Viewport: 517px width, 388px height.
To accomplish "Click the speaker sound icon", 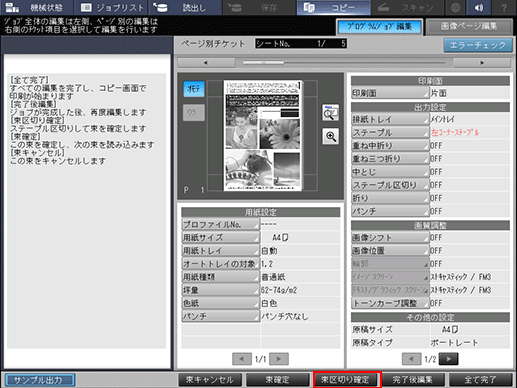I will 479,7.
